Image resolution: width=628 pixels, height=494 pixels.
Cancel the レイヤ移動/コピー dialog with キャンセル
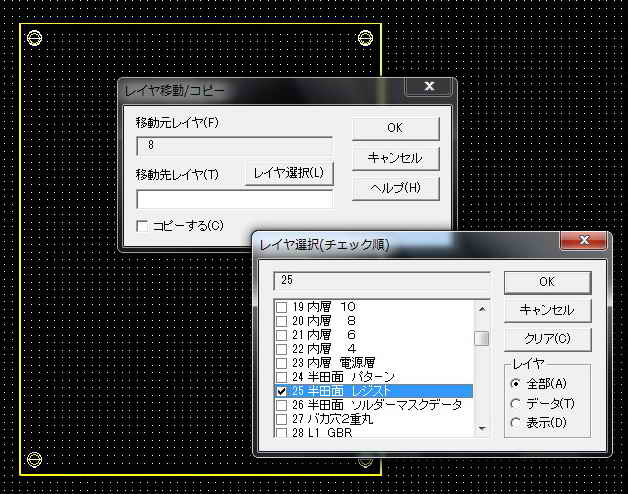pos(395,158)
